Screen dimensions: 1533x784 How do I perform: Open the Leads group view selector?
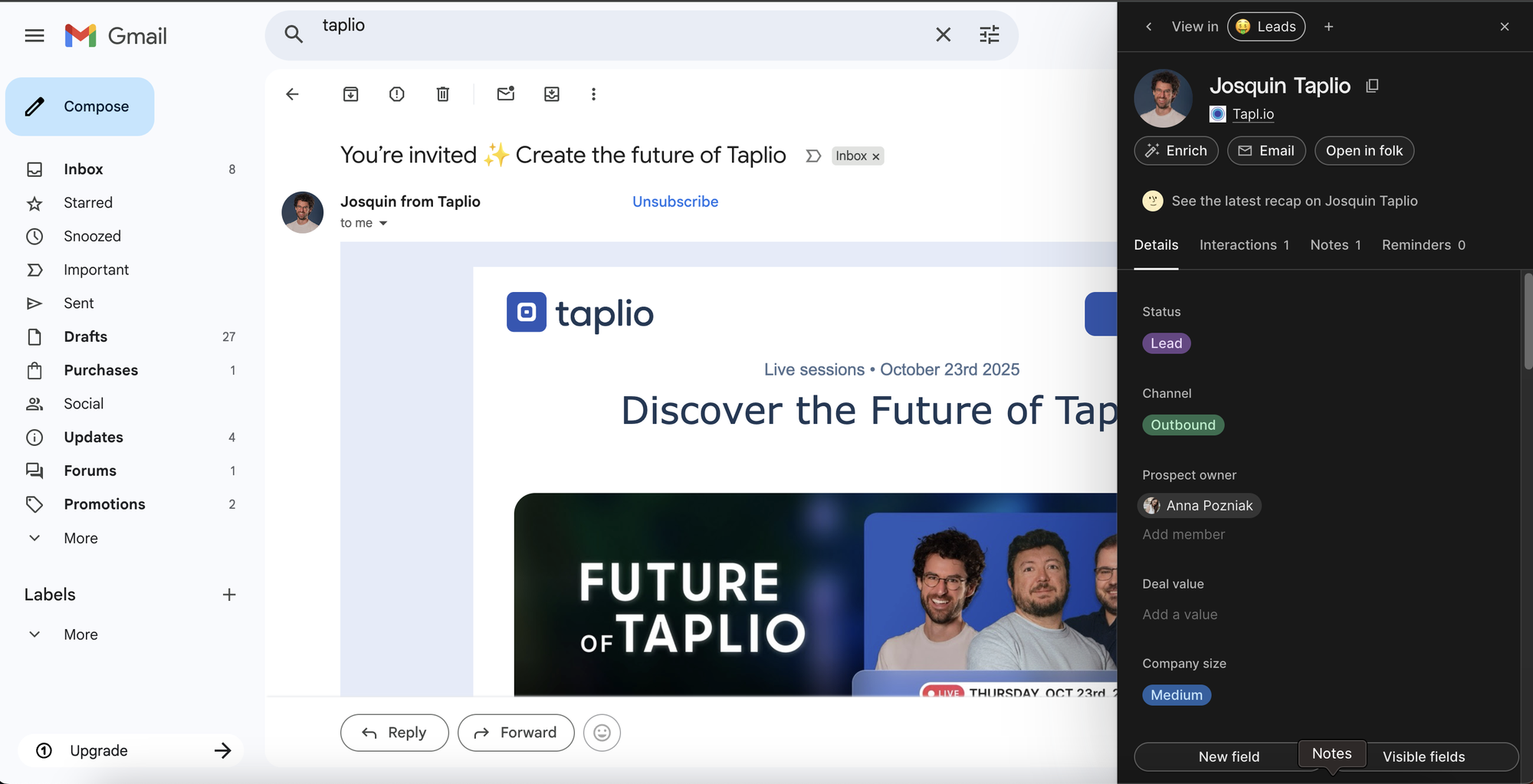(1266, 27)
